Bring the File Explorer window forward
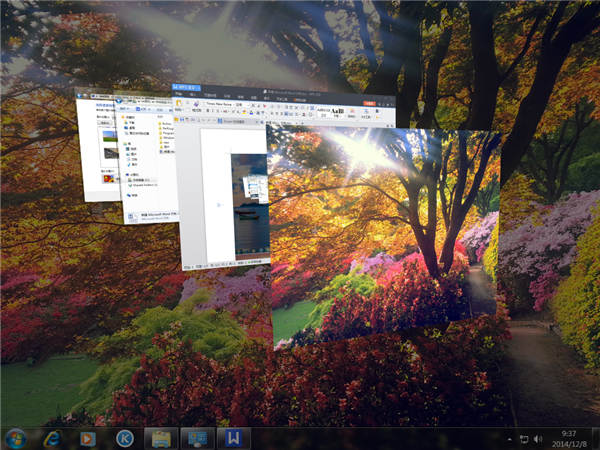This screenshot has width=600, height=450. pyautogui.click(x=147, y=161)
